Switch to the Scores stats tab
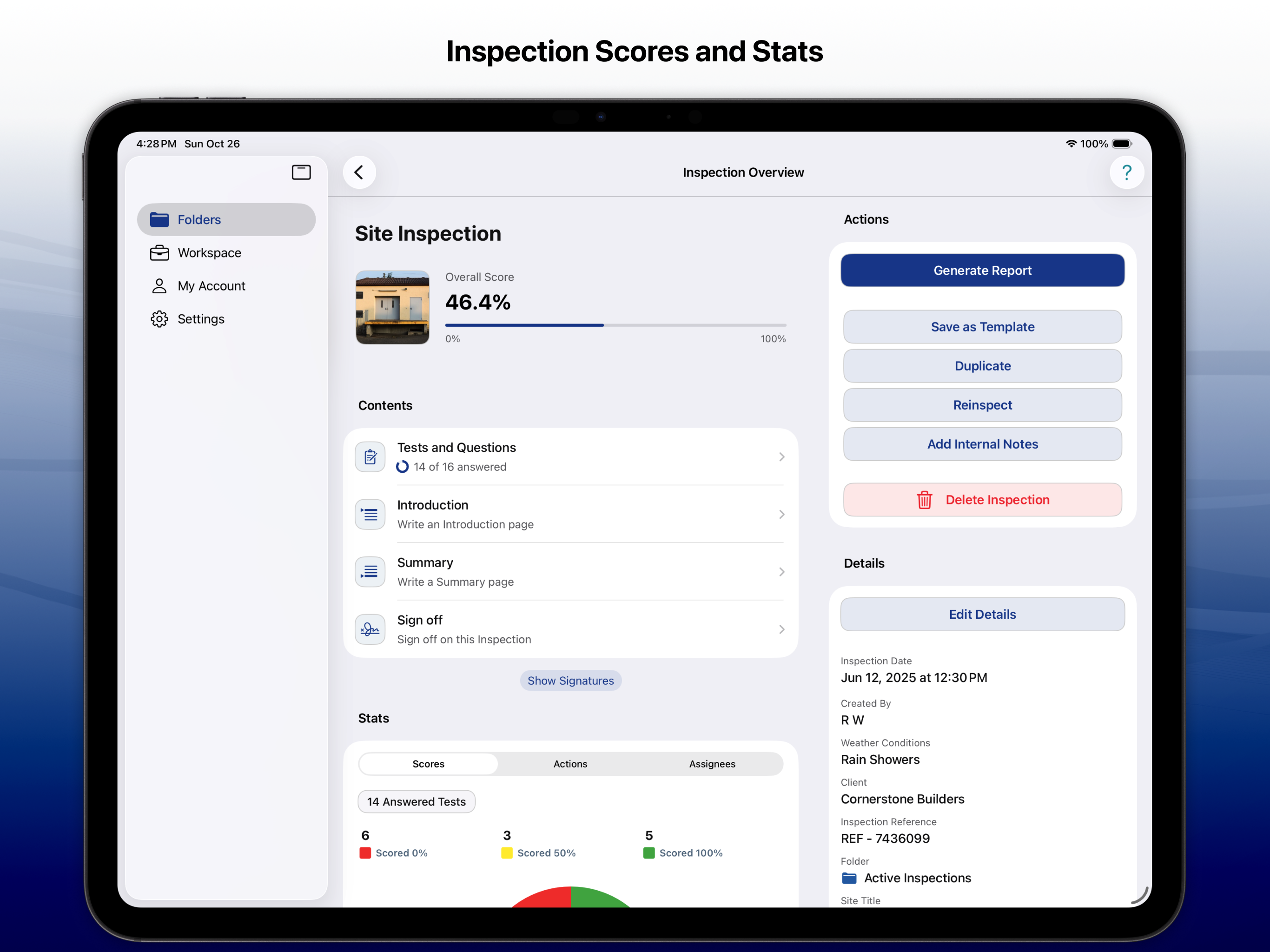1270x952 pixels. click(x=428, y=764)
